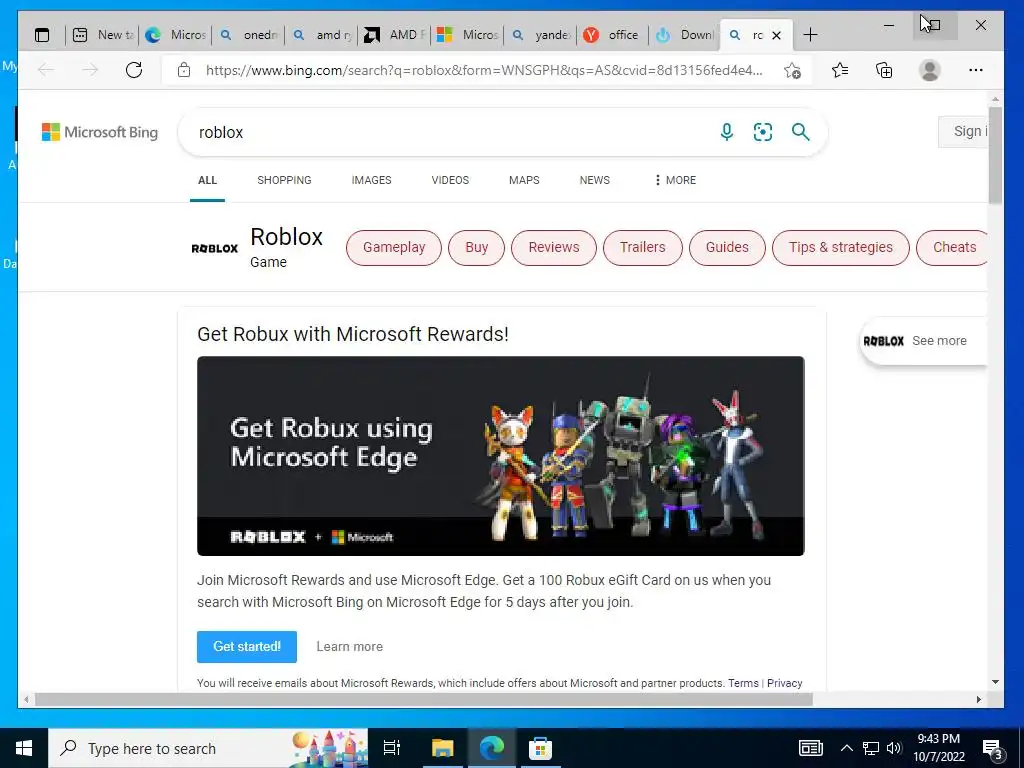The image size is (1024, 768).
Task: Switch to the yandex search tab
Action: point(541,35)
